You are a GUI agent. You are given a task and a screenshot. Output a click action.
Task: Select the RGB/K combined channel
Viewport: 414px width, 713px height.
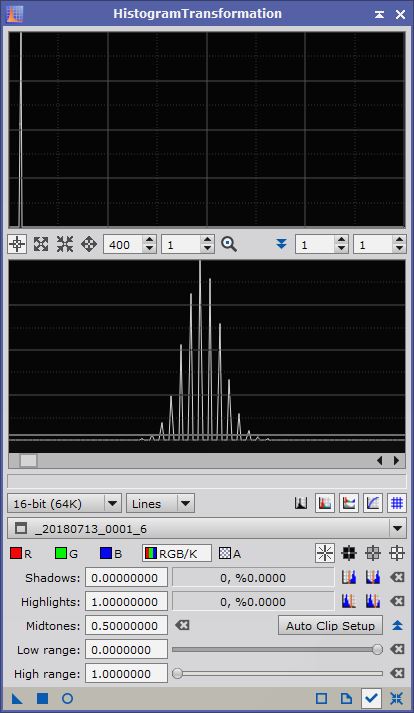point(177,553)
